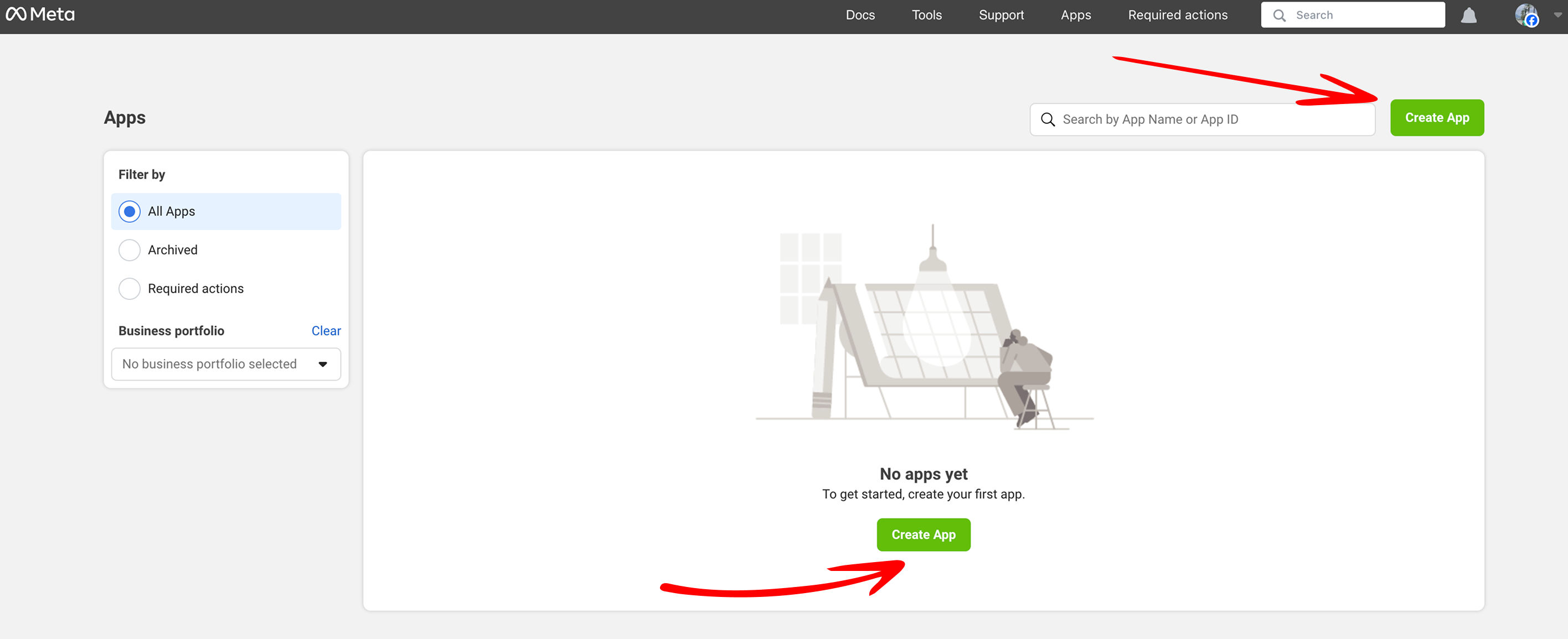Focus the top bar Search field
Screen dimensions: 1568x639
[x=1353, y=15]
